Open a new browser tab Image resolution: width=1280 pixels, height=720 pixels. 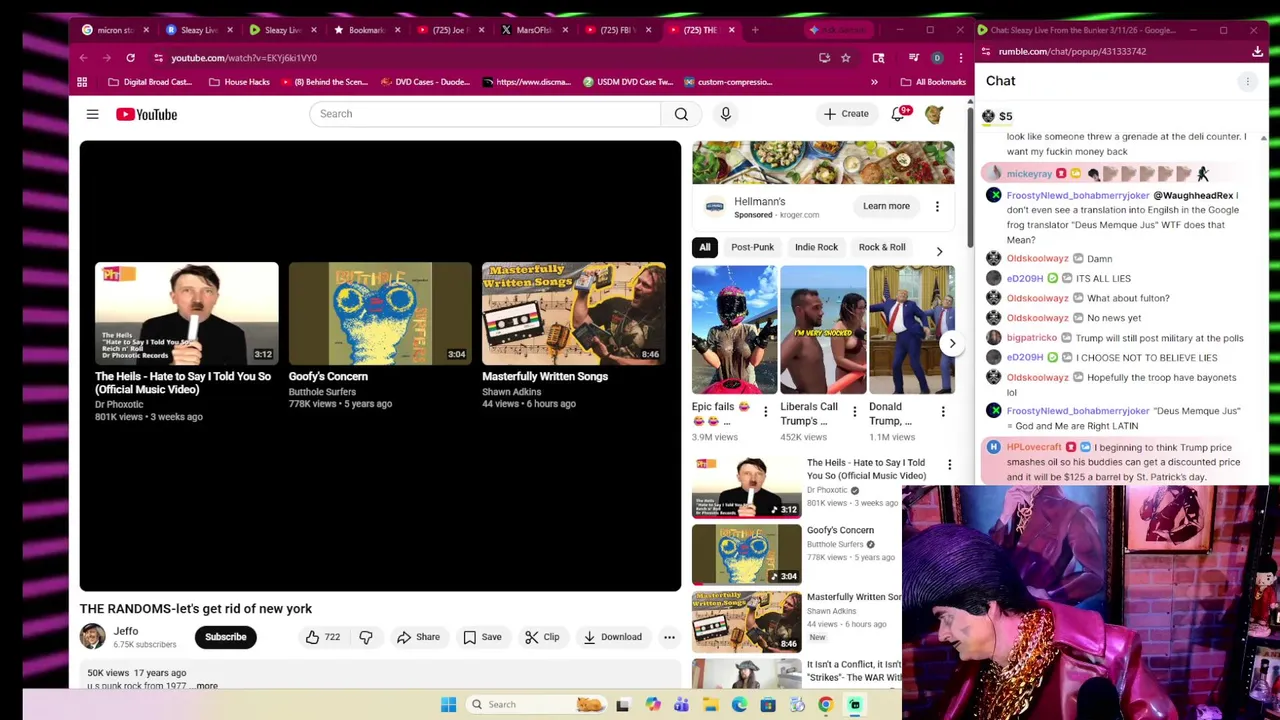pos(755,30)
